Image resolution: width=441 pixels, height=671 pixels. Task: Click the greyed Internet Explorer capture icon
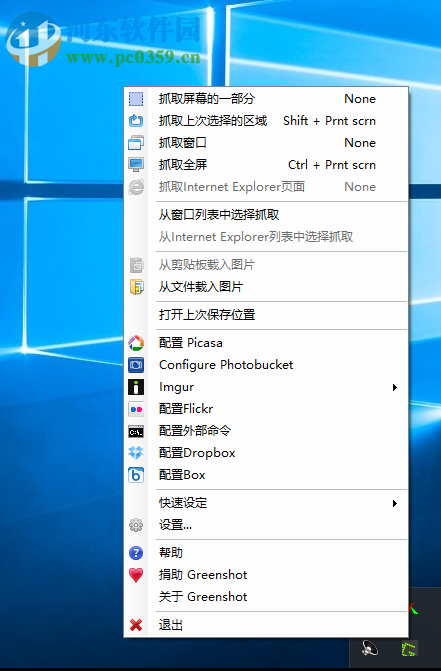point(136,187)
